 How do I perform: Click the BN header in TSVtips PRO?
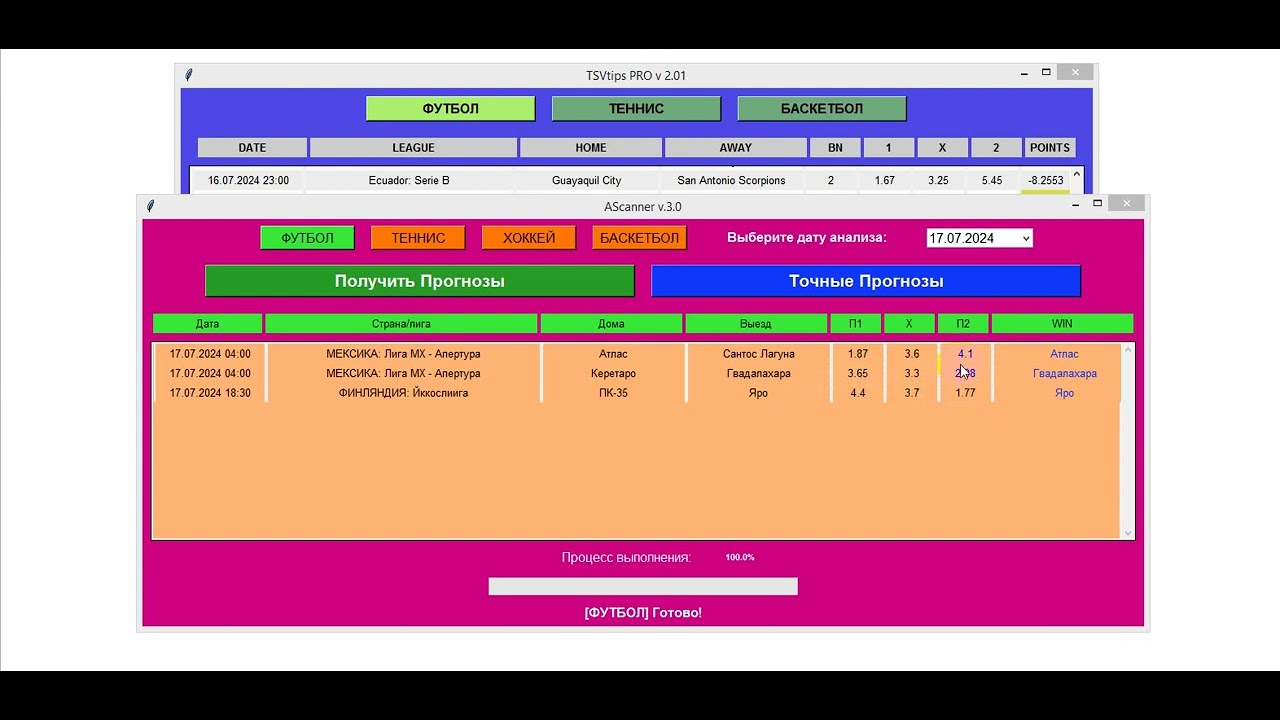(835, 148)
